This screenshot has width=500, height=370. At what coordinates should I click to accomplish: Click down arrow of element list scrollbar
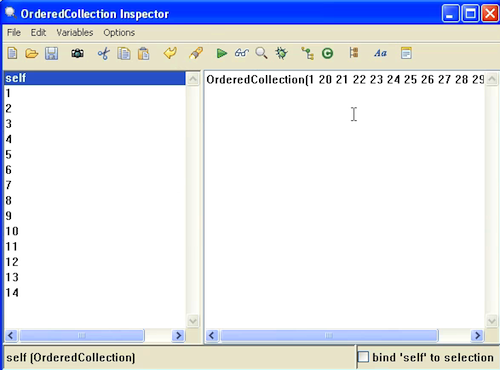click(x=193, y=321)
